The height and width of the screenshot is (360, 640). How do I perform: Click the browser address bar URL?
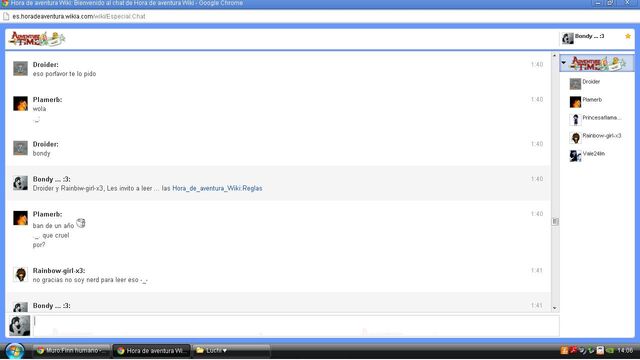[79, 16]
